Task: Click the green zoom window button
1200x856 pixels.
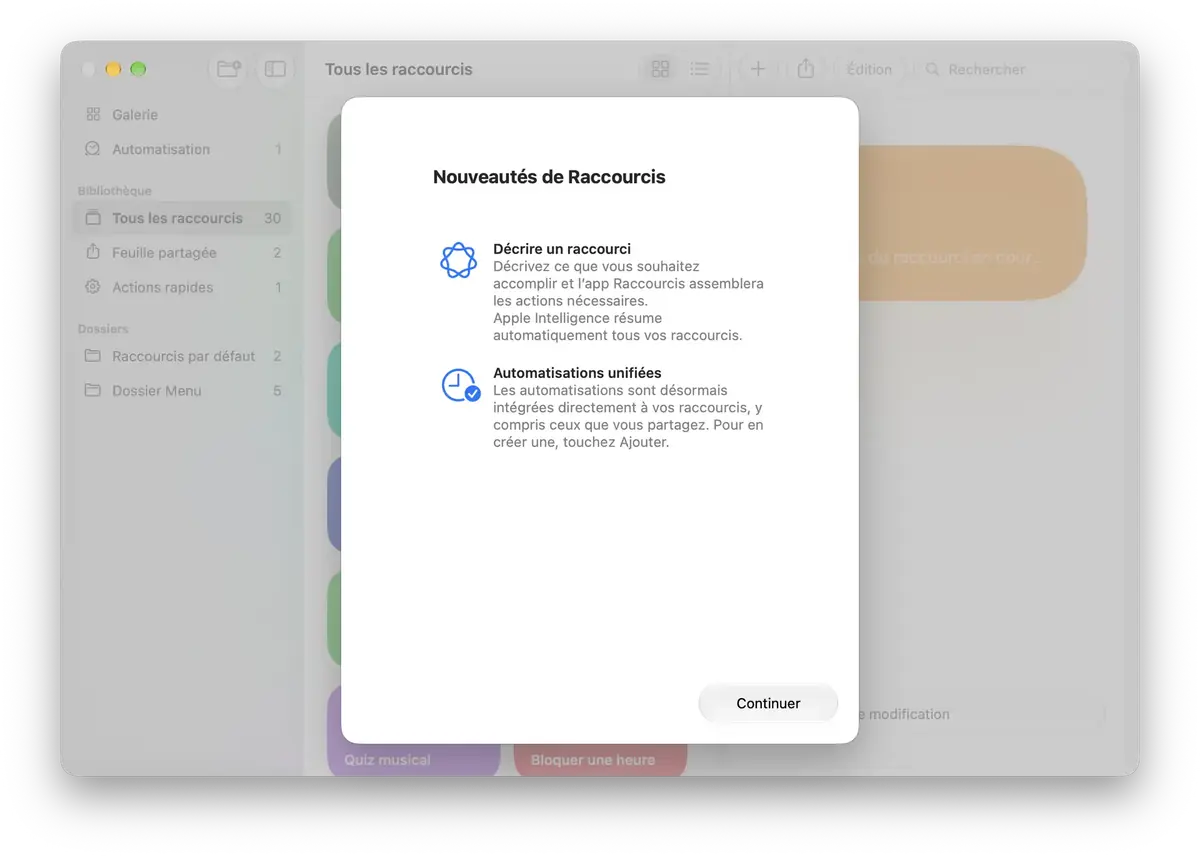Action: coord(138,69)
